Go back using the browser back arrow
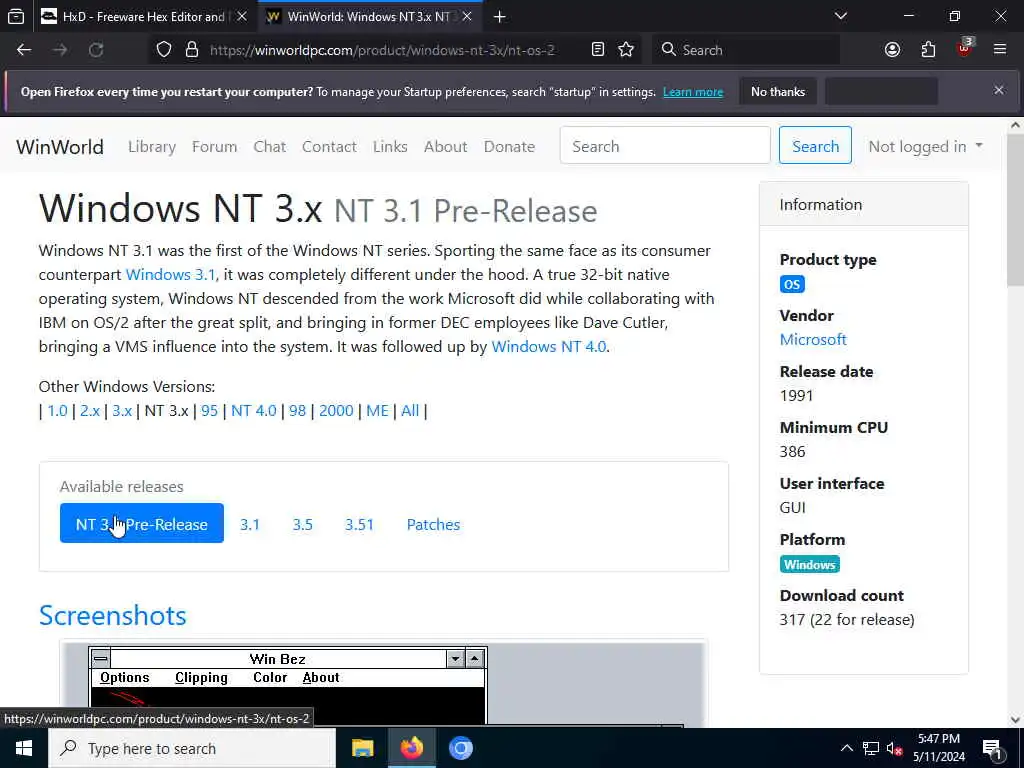Screen dimensions: 1024x768 point(24,50)
